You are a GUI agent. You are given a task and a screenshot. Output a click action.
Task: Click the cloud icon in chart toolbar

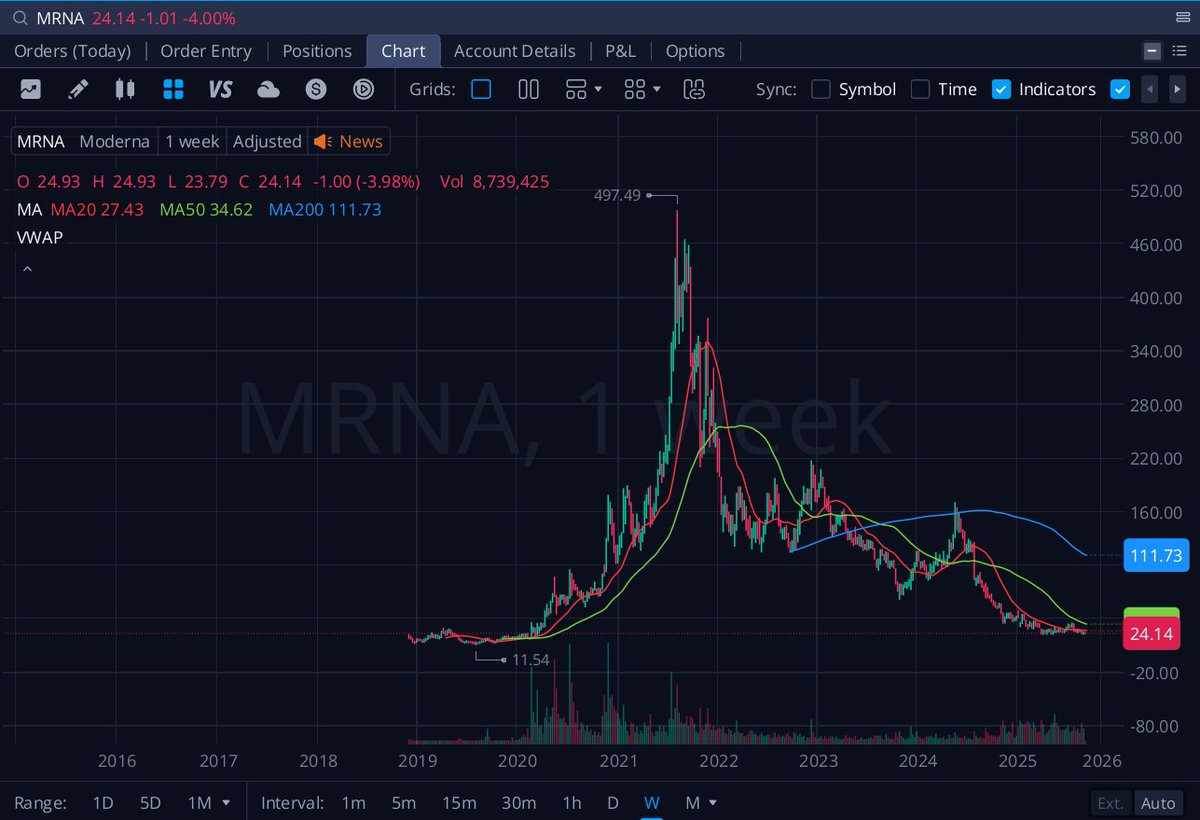point(268,89)
